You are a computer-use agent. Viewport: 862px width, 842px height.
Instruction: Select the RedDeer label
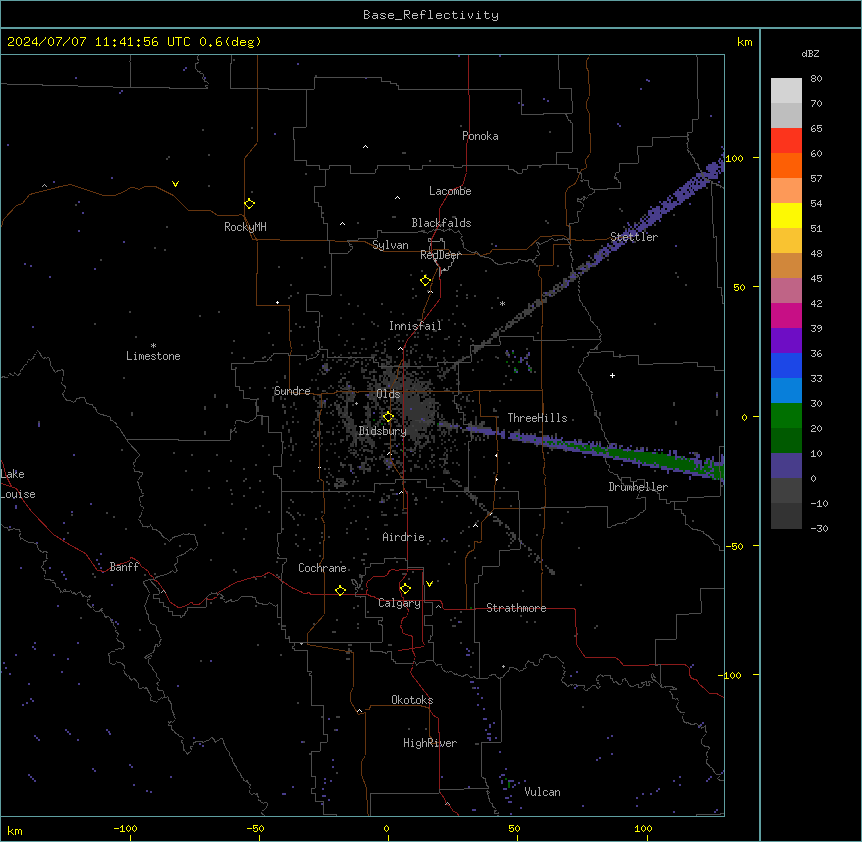pos(440,255)
